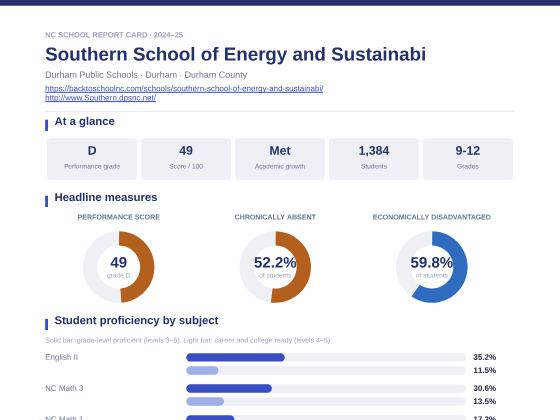Click the 'PERFORMANCE SCORE' label

pos(119,217)
